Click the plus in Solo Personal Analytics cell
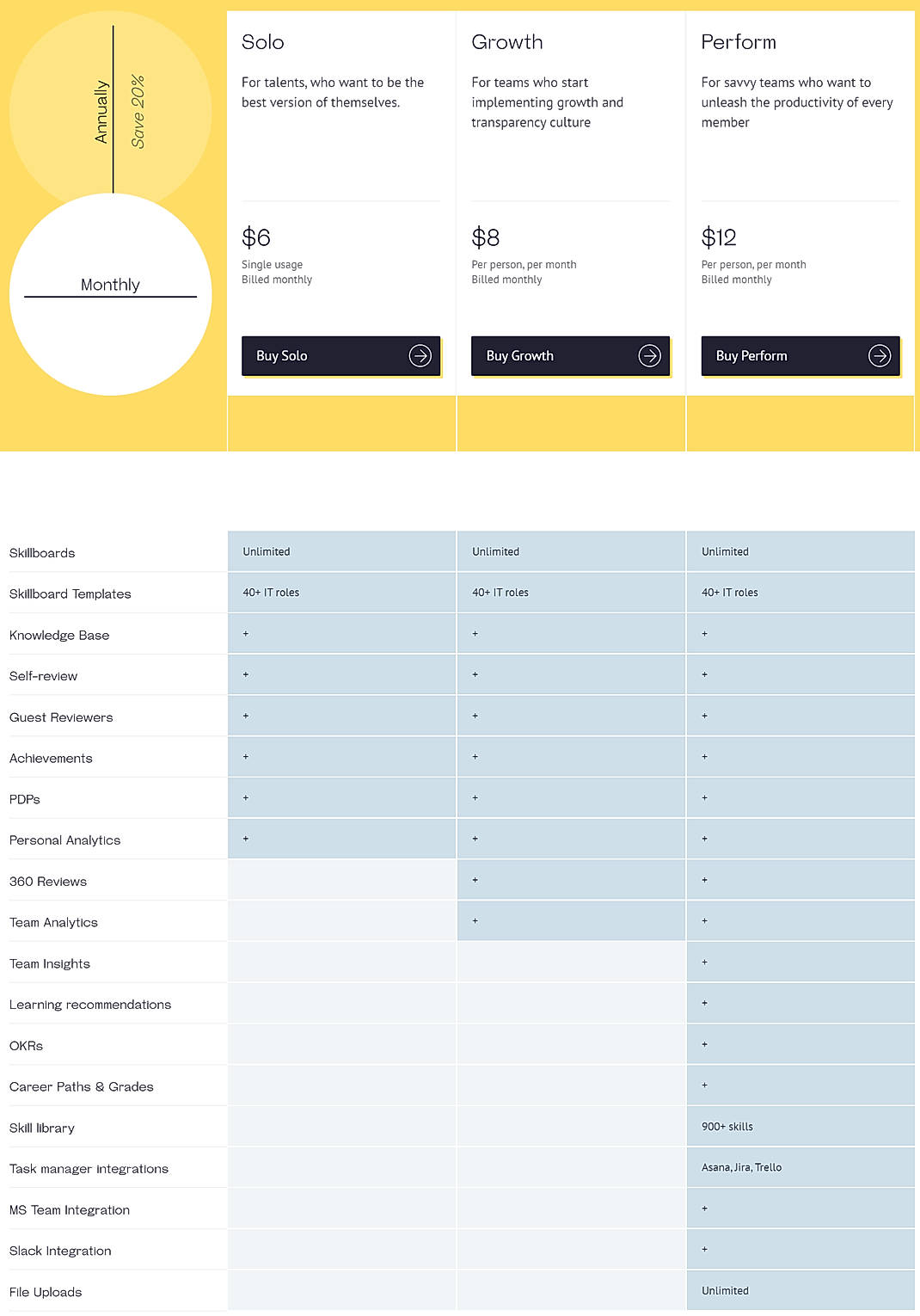The width and height of the screenshot is (920, 1316). 246,839
